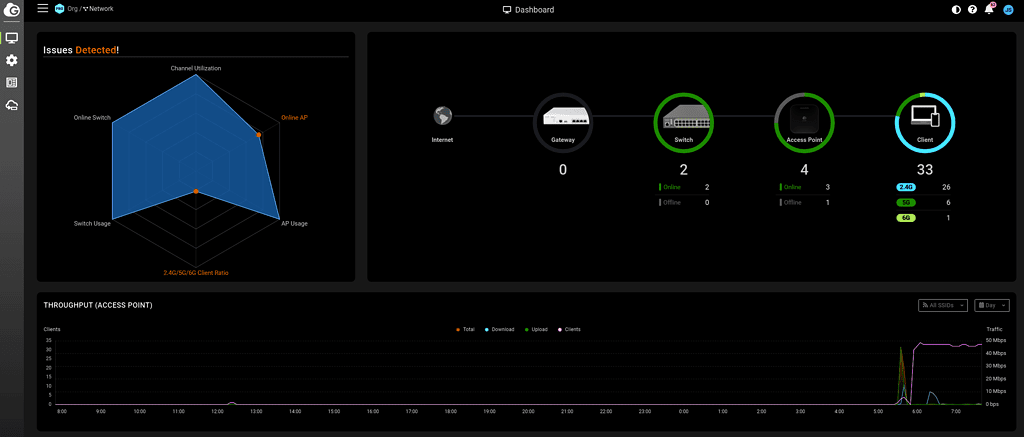Click the Online AP radar label

(294, 117)
